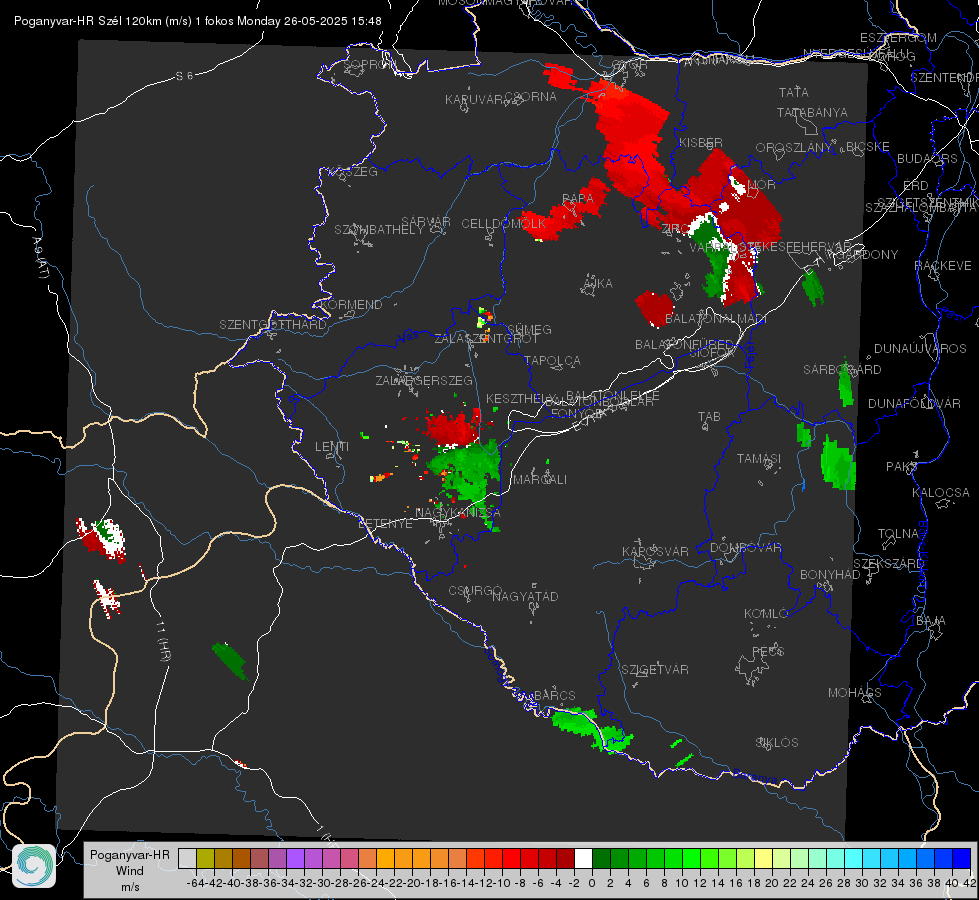Click the TOLNA city label
979x900 pixels.
tap(898, 534)
